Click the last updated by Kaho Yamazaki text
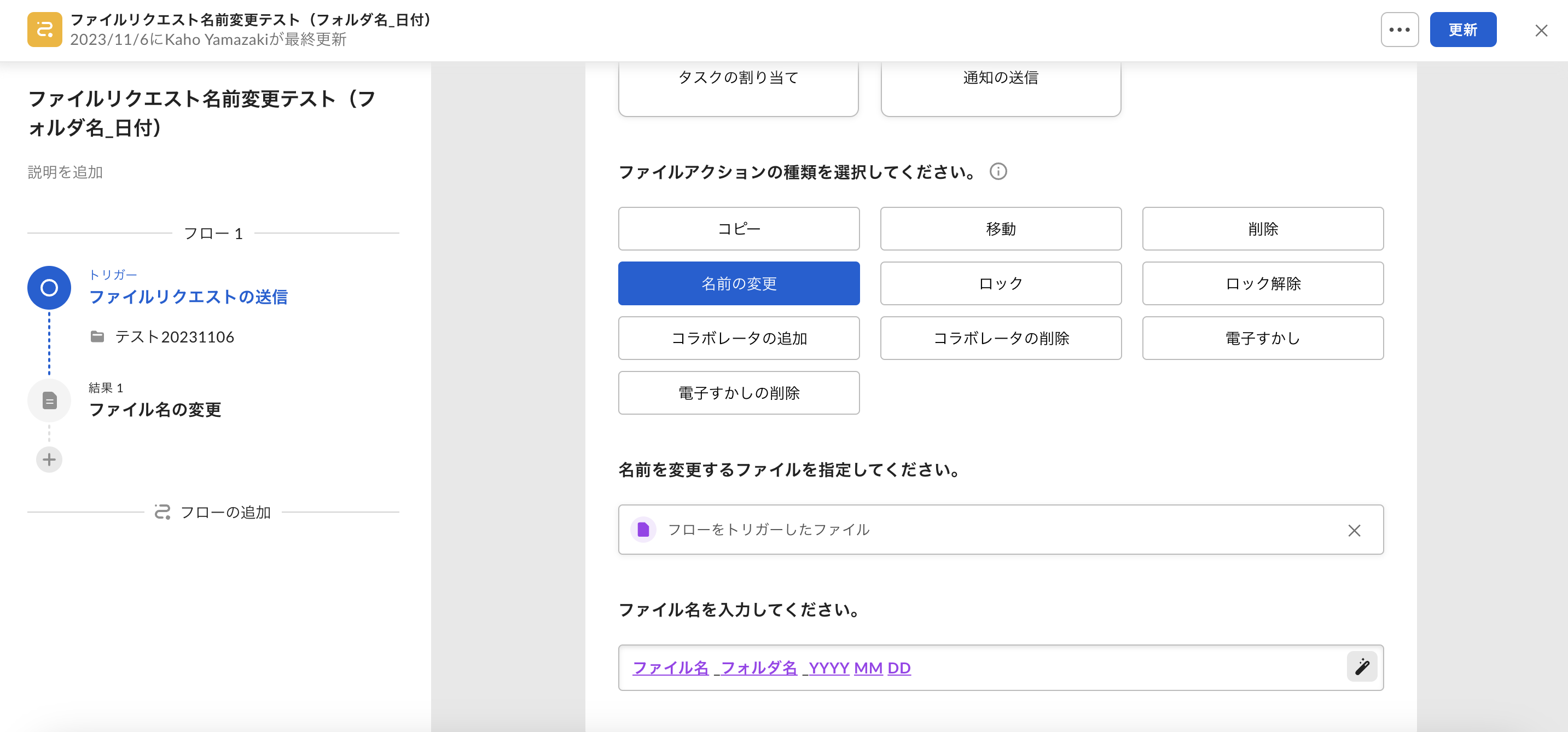Screen dimensions: 1568x732 pyautogui.click(x=208, y=39)
